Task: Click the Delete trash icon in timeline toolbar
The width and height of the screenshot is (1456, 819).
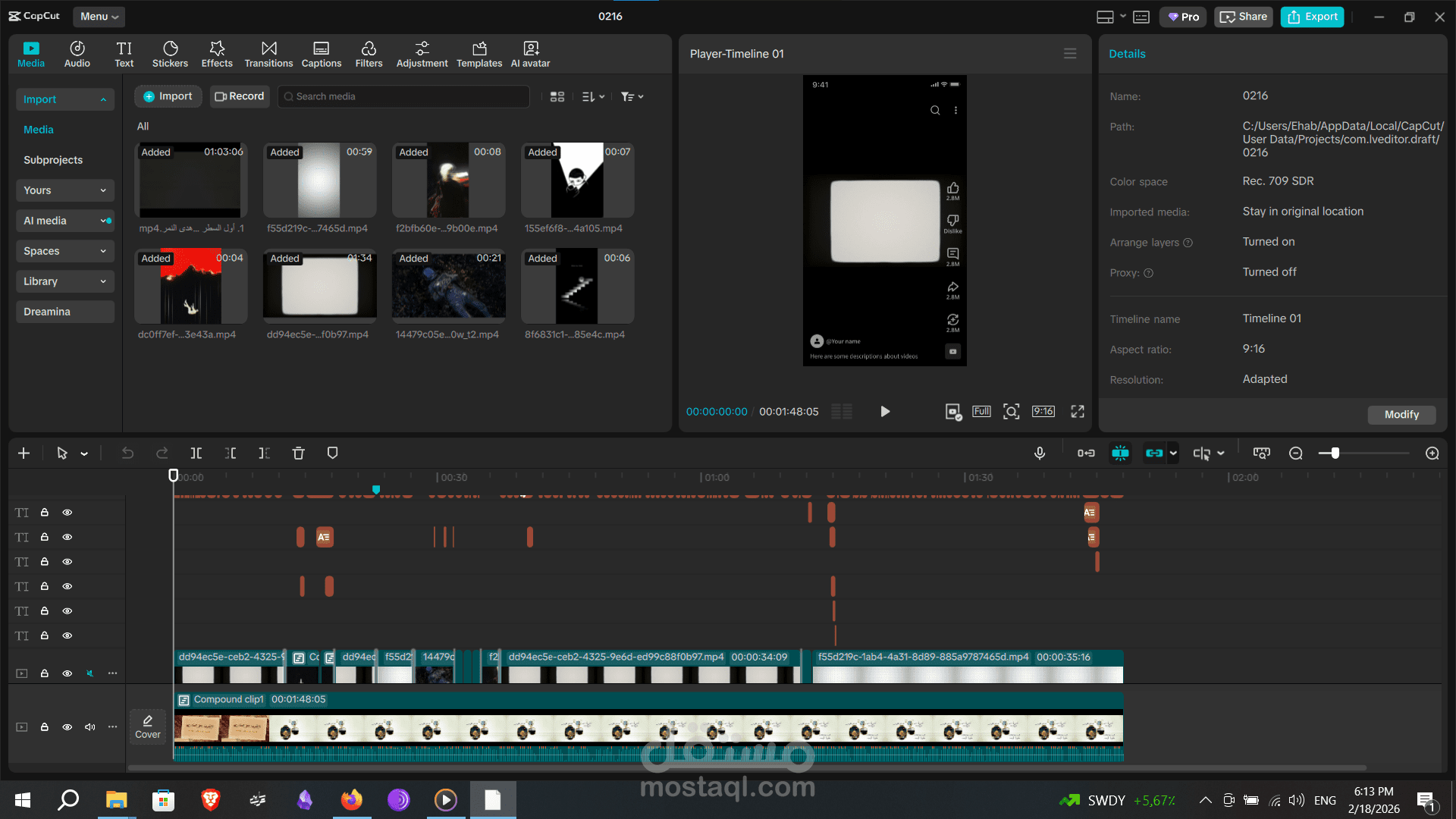Action: point(298,453)
